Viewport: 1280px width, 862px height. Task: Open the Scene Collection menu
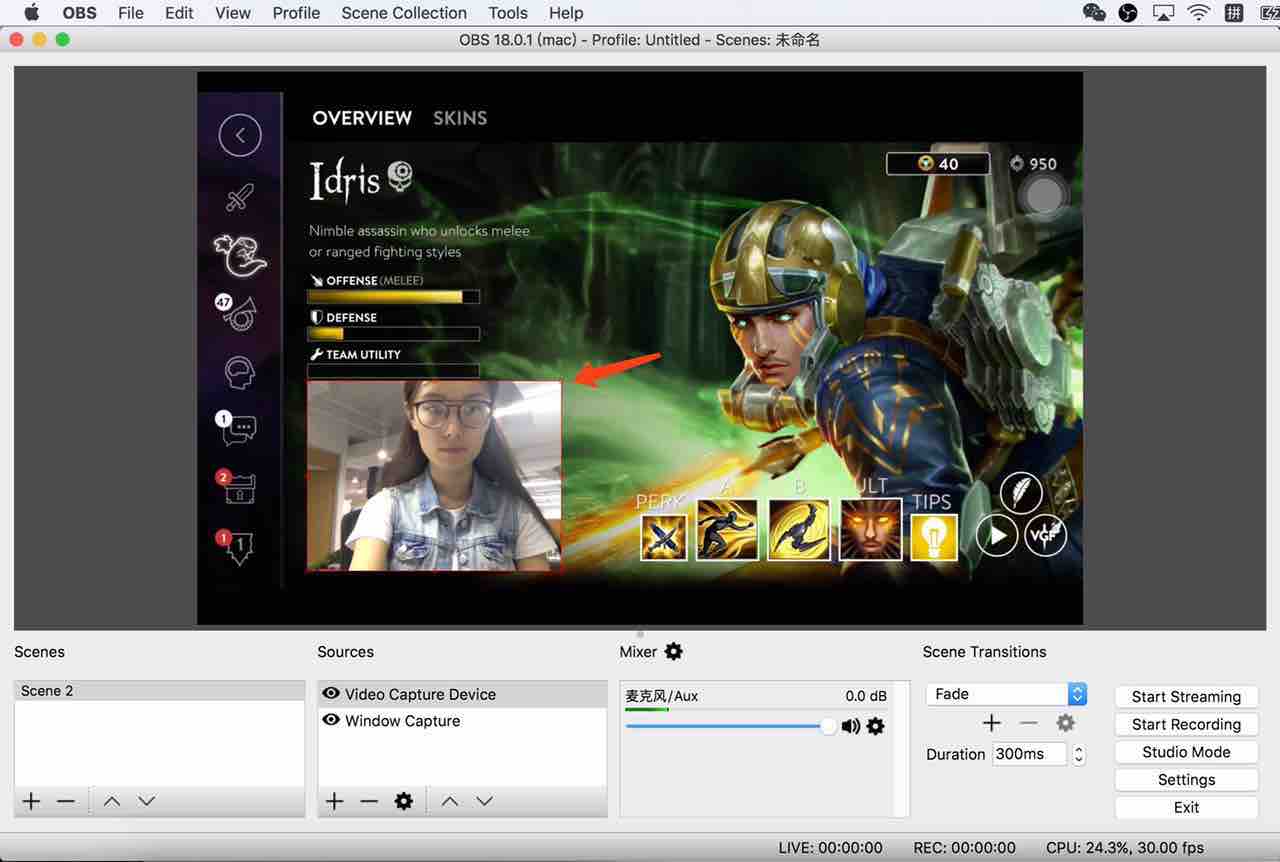(403, 13)
